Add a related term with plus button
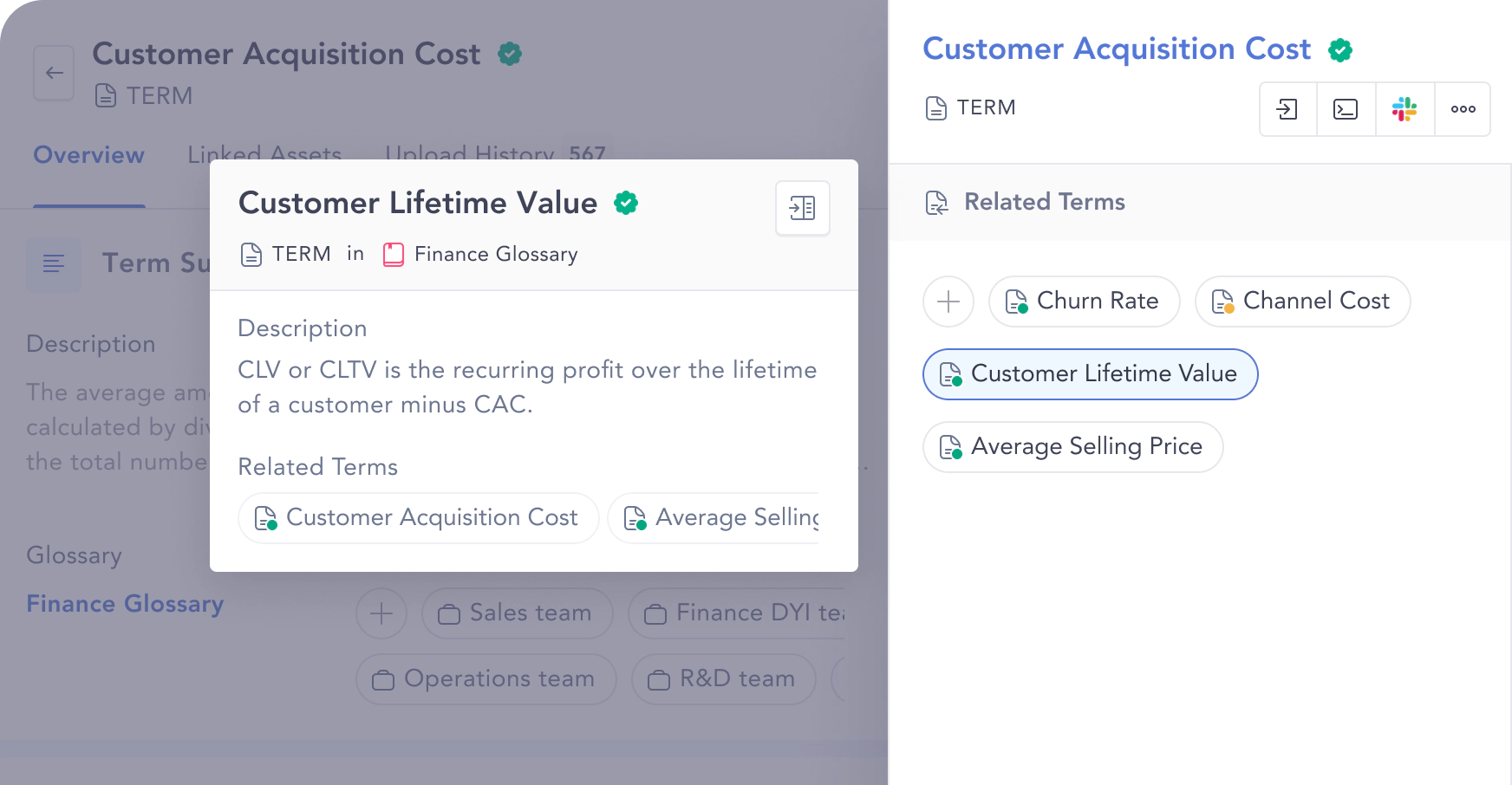The height and width of the screenshot is (785, 1512). click(948, 302)
